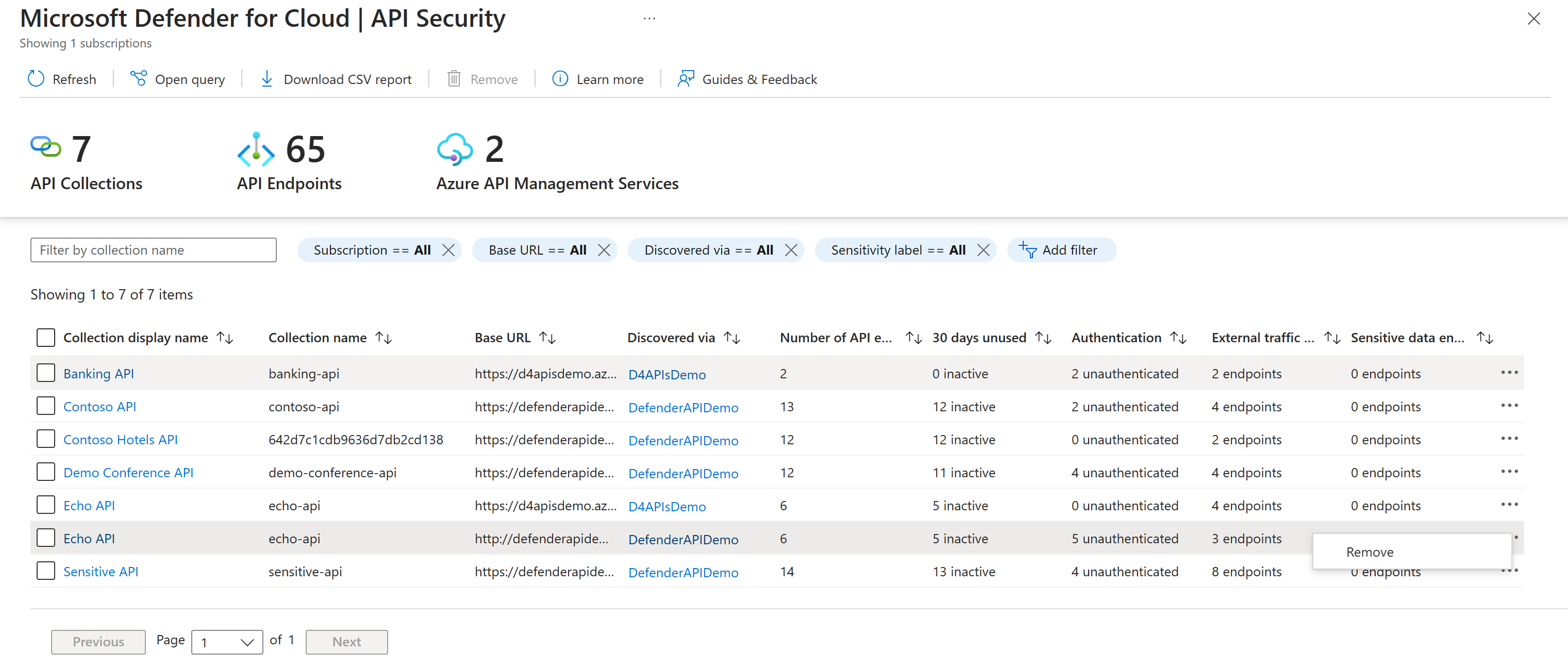The height and width of the screenshot is (668, 1568).
Task: Click the Azure API Management cloud icon
Action: click(x=455, y=149)
